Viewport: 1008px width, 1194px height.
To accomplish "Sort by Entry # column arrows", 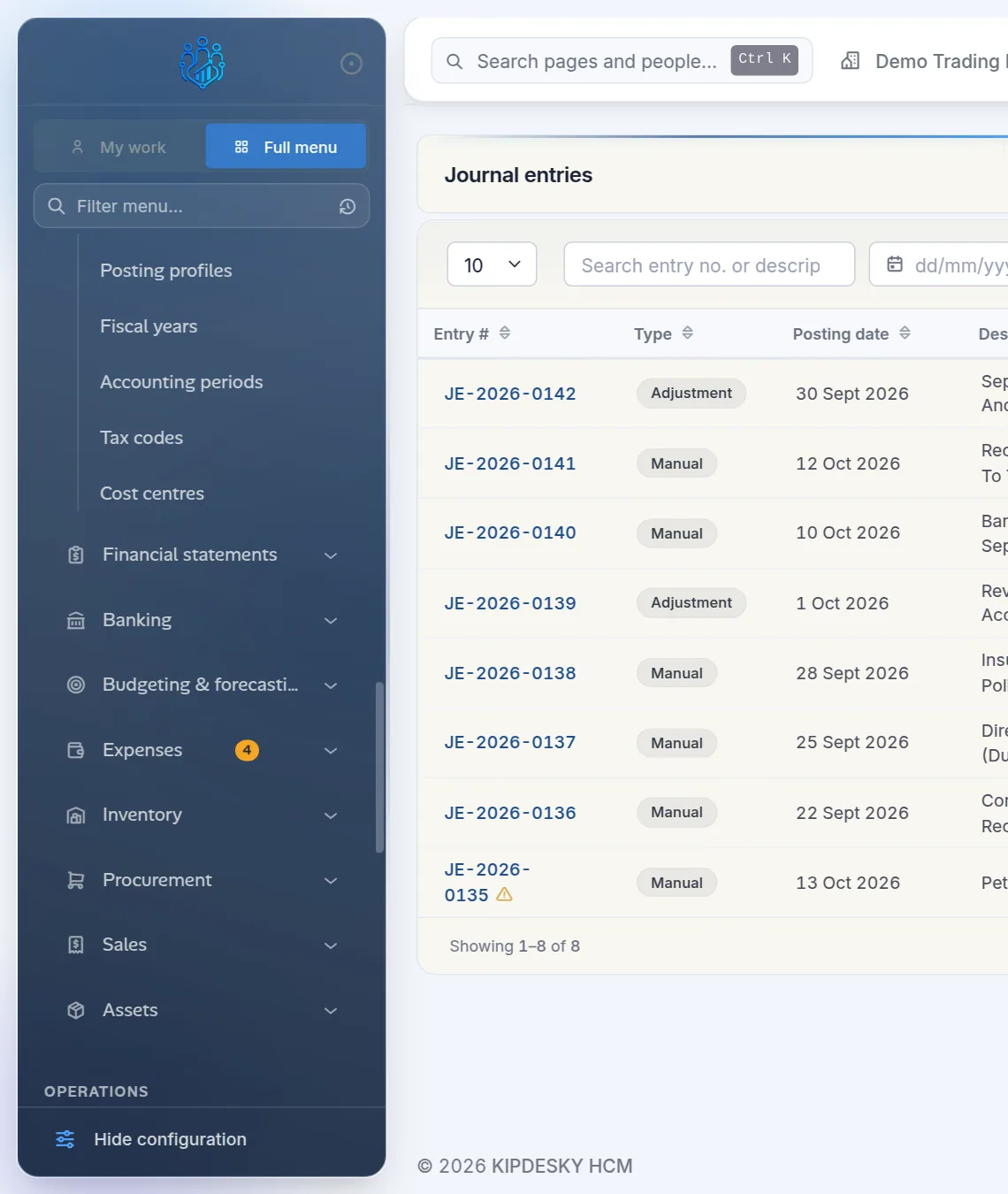I will tap(505, 333).
